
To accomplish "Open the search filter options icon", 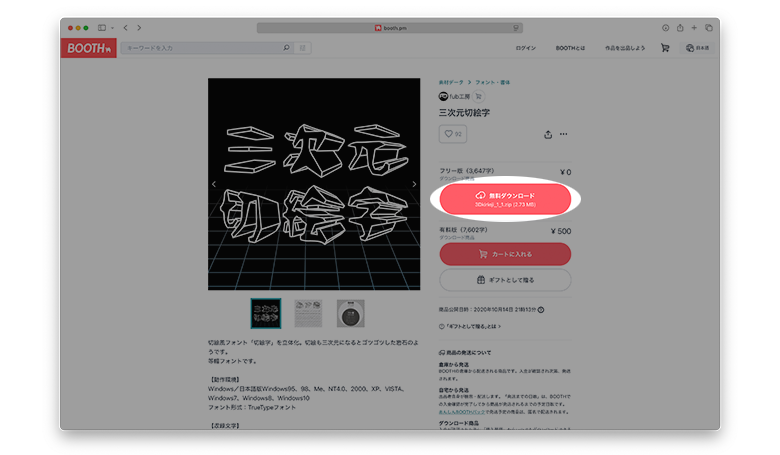I will [x=302, y=48].
